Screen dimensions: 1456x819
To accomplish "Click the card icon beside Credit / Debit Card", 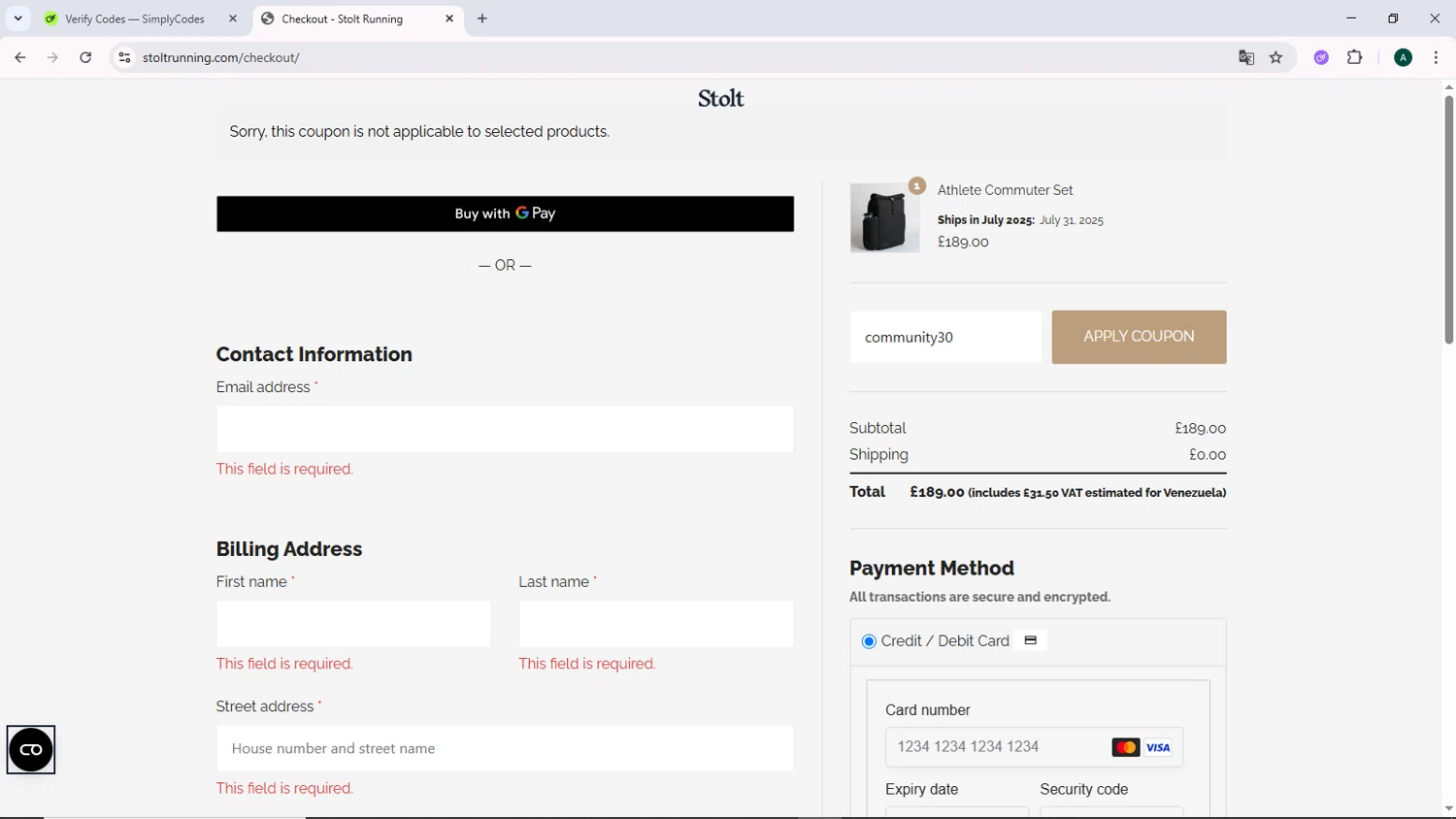I will (x=1031, y=640).
